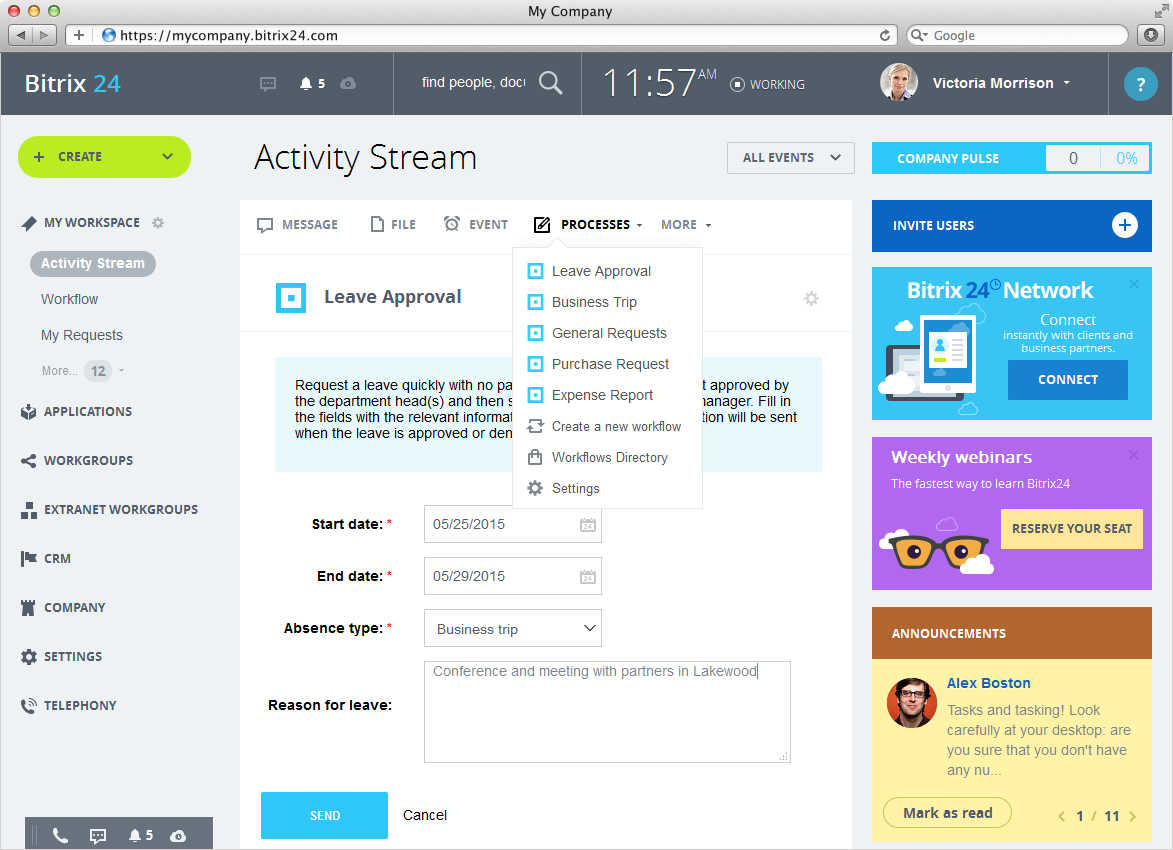
Task: Open the help question mark button
Action: (1140, 84)
